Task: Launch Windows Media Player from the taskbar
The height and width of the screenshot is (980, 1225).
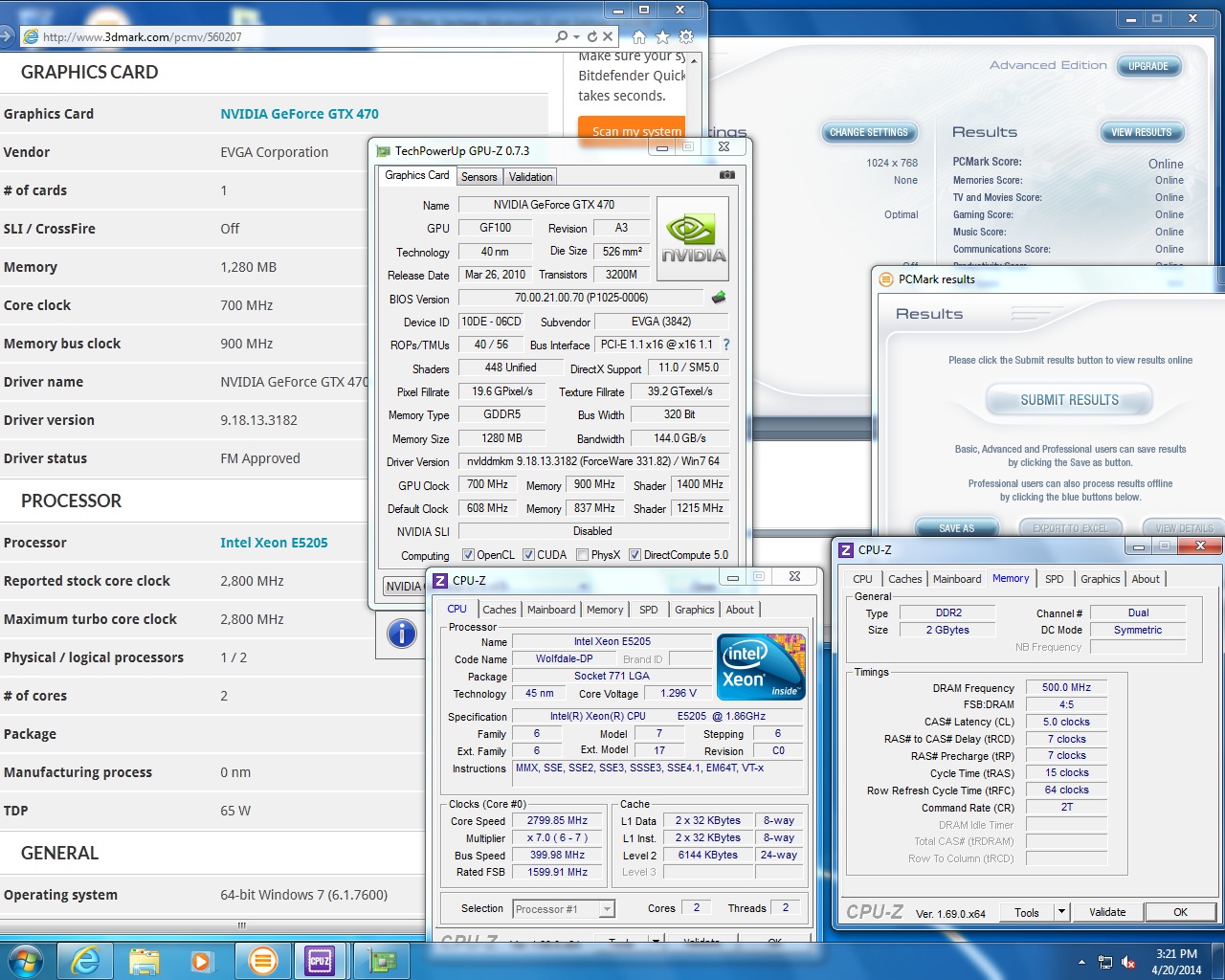Action: pos(202,960)
